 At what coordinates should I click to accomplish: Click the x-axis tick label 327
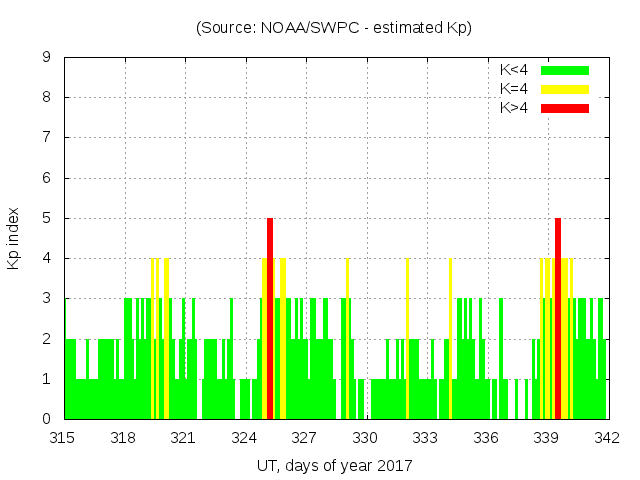click(x=305, y=437)
